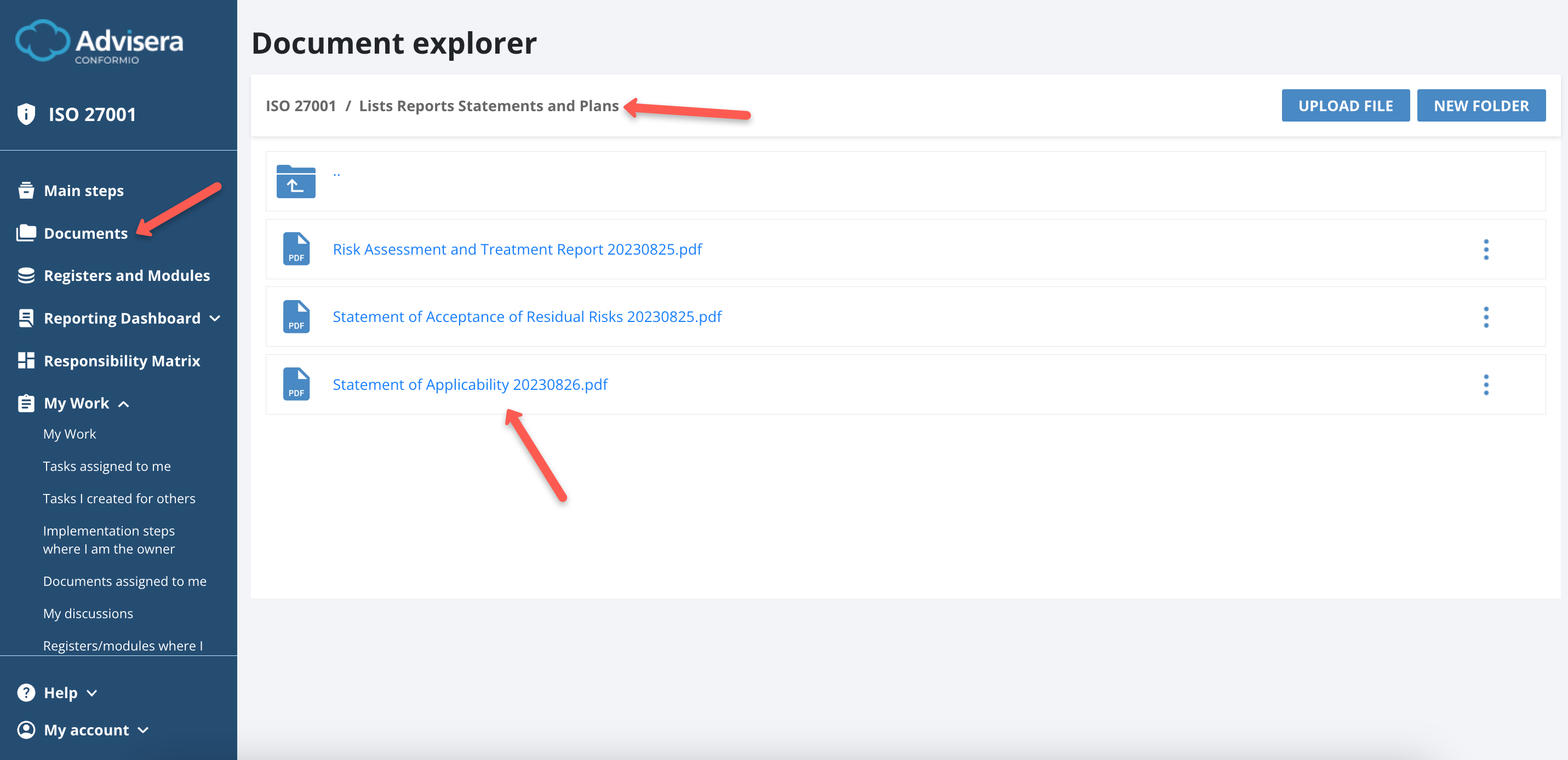Click the Advisera Conformio cloud logo
The width and height of the screenshot is (1568, 760).
[x=43, y=41]
